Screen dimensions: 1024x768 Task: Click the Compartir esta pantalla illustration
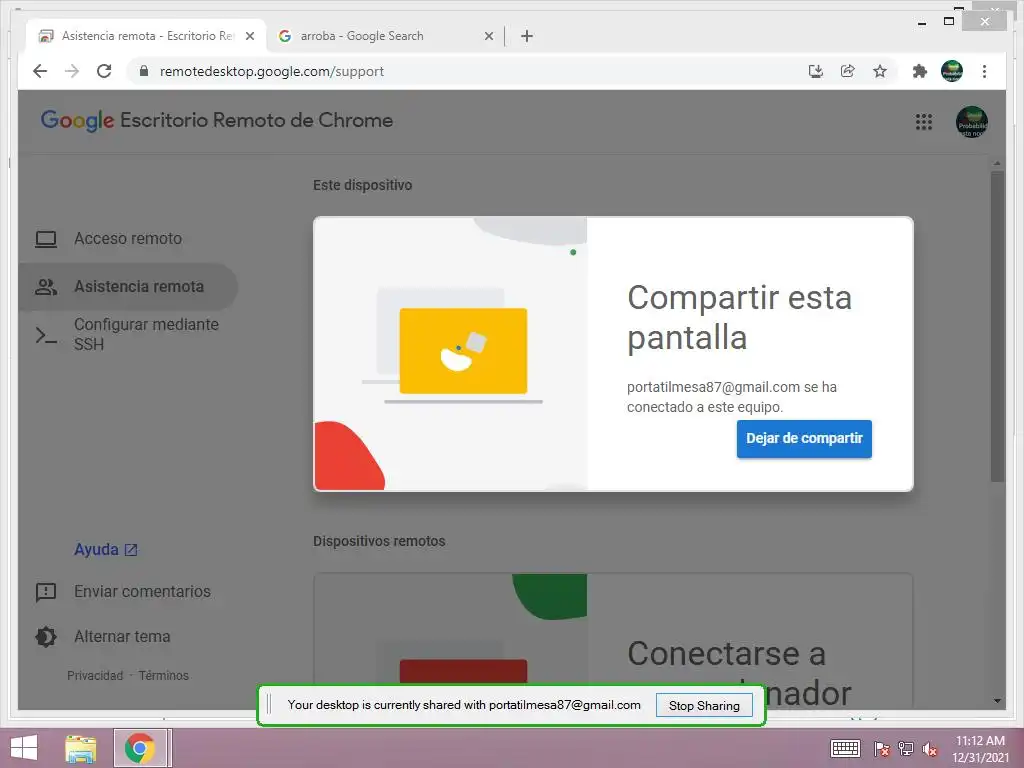pyautogui.click(x=451, y=353)
